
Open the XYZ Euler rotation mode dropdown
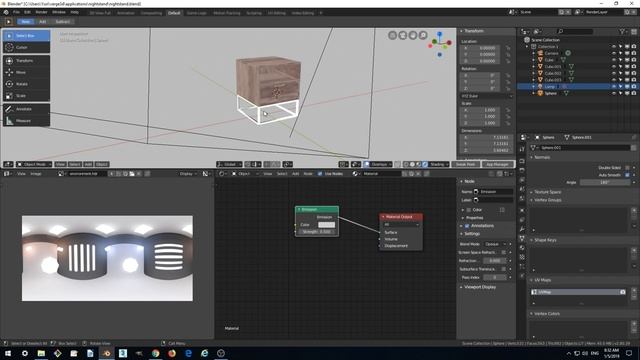487,96
